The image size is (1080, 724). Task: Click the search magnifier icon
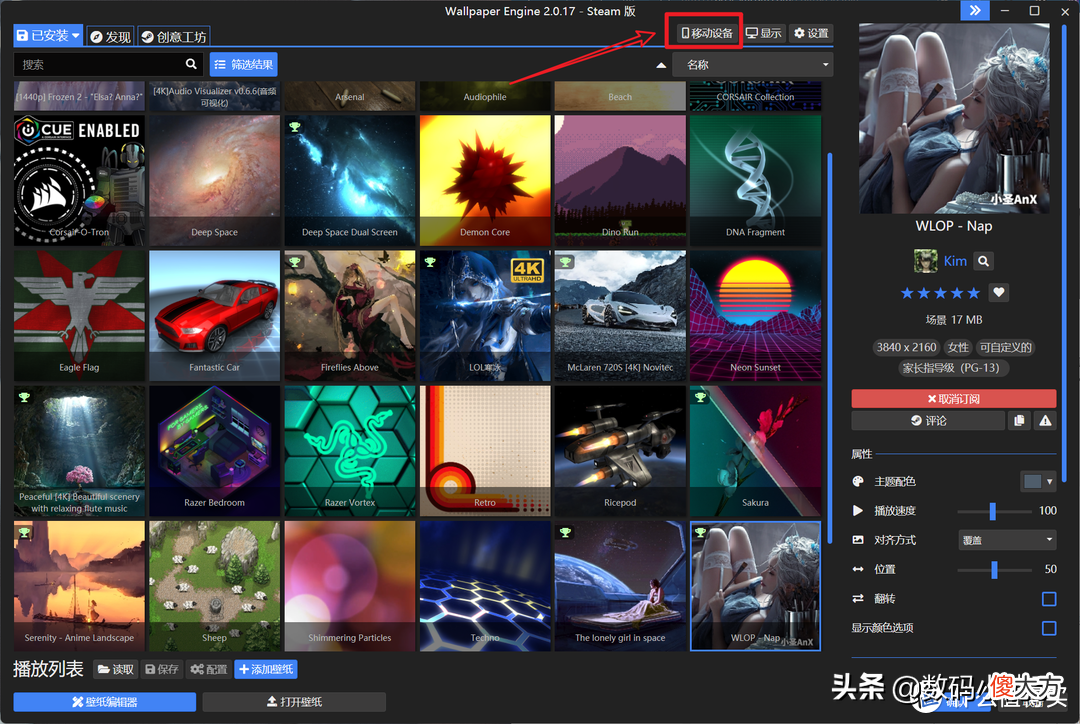tap(191, 64)
